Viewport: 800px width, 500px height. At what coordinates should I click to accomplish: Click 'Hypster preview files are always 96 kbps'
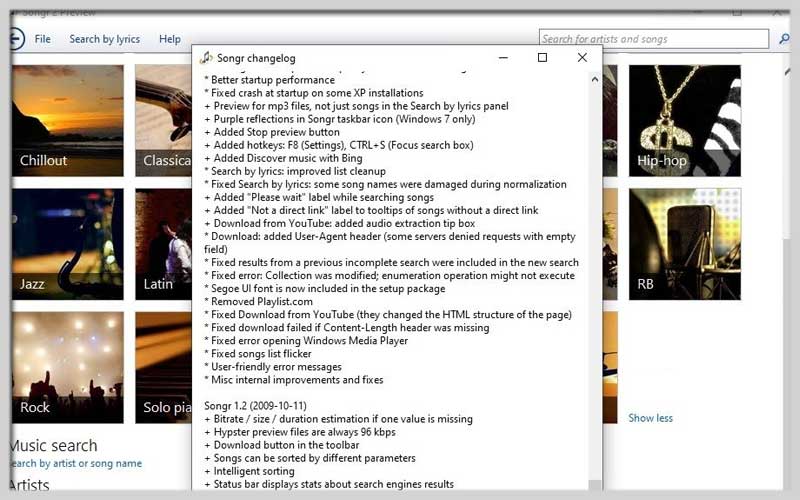[x=300, y=432]
